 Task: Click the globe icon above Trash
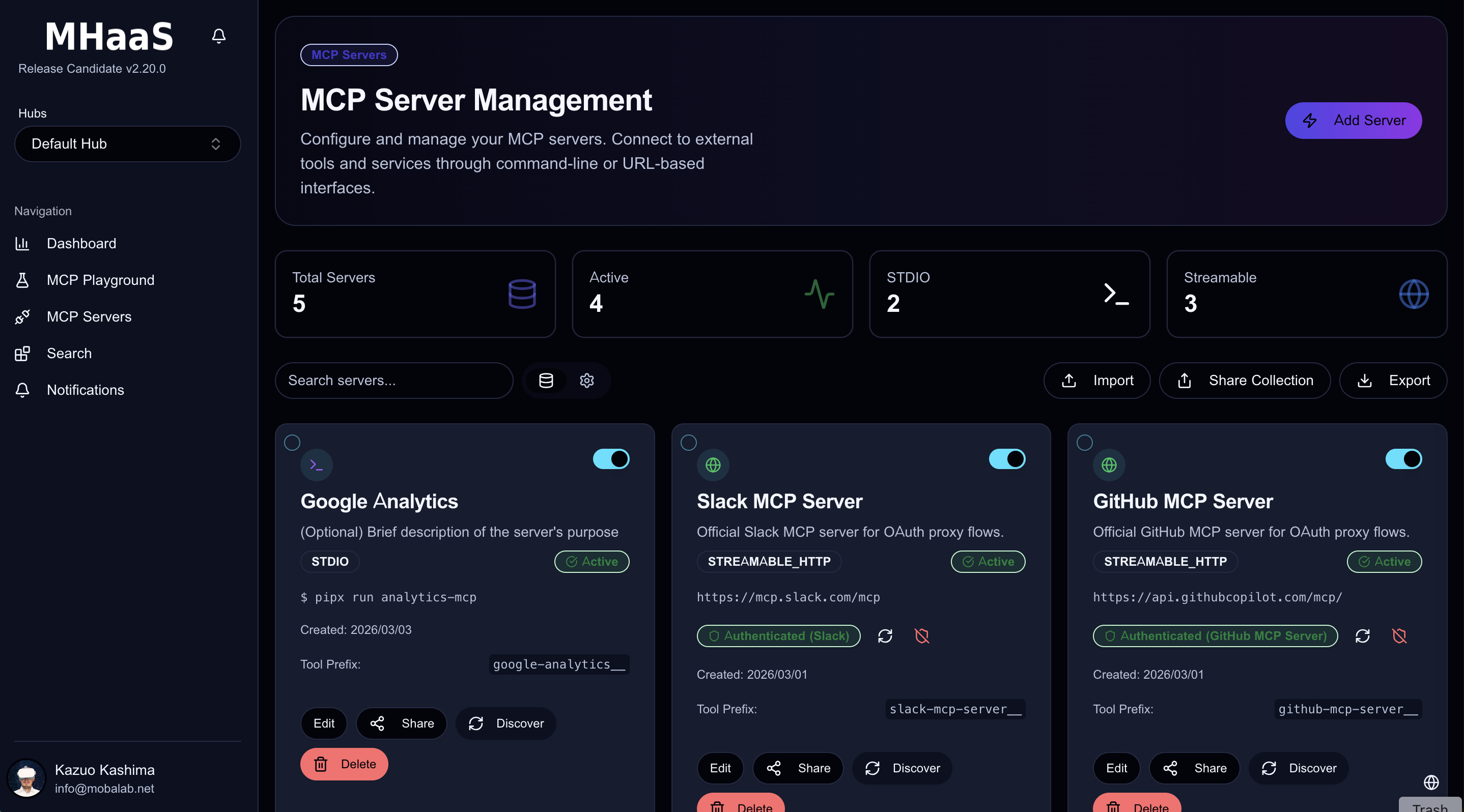[x=1431, y=782]
